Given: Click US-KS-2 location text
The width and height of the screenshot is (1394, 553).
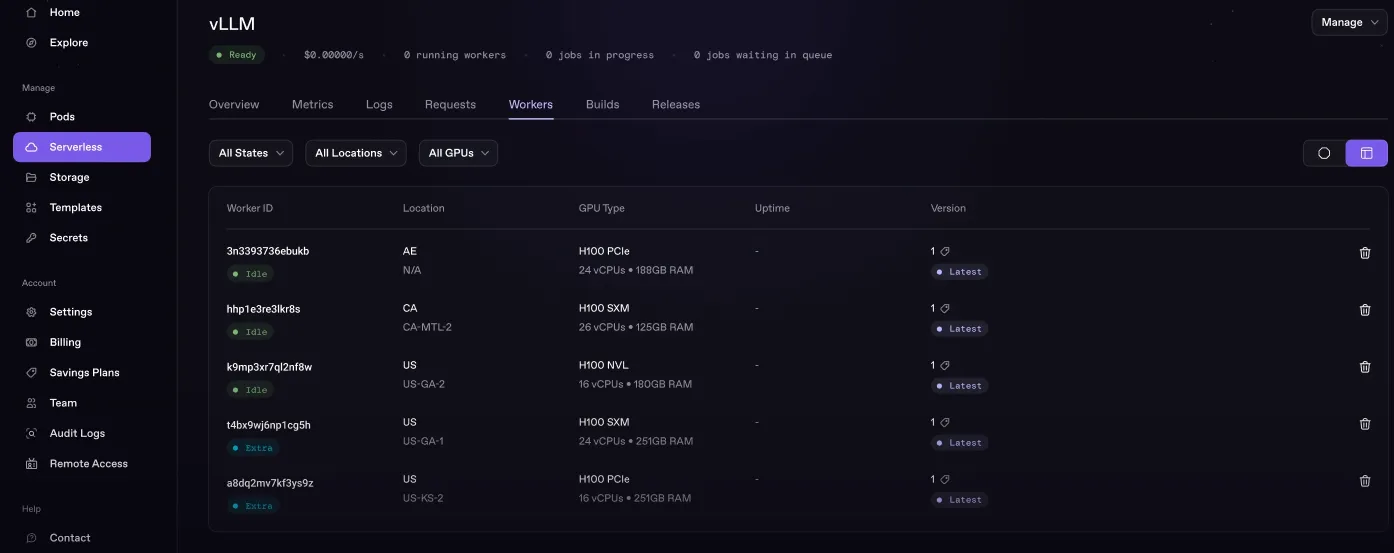Looking at the screenshot, I should [x=423, y=498].
